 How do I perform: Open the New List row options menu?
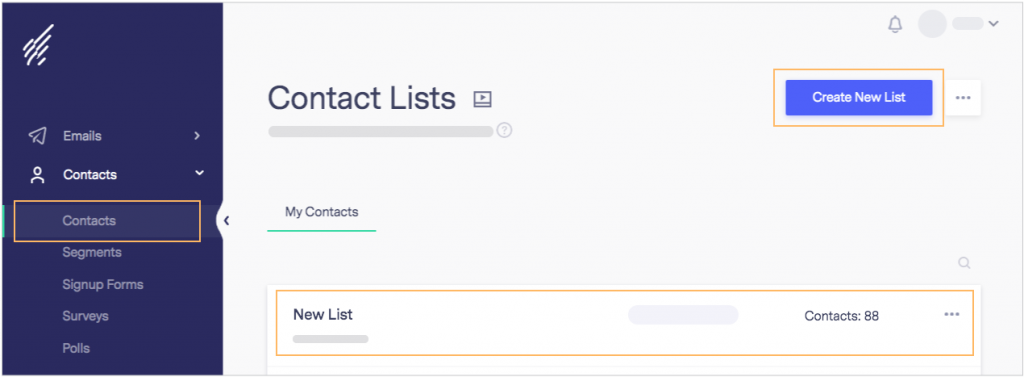(x=952, y=314)
